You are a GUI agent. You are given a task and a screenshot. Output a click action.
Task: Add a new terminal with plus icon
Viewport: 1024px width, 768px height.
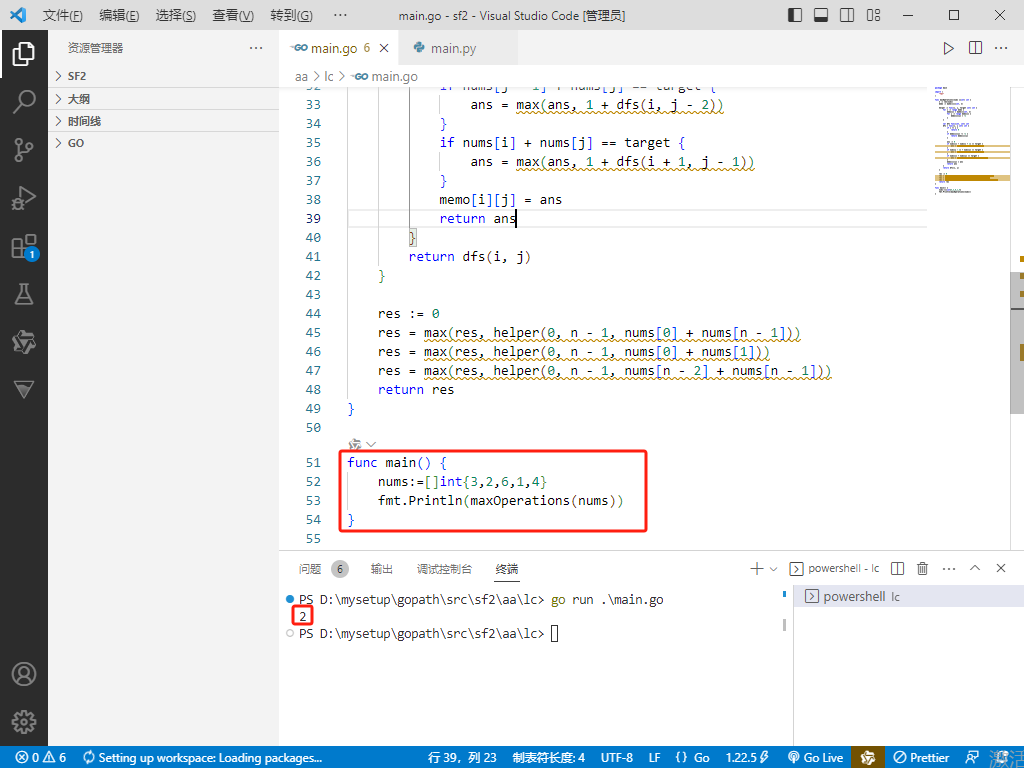click(756, 569)
